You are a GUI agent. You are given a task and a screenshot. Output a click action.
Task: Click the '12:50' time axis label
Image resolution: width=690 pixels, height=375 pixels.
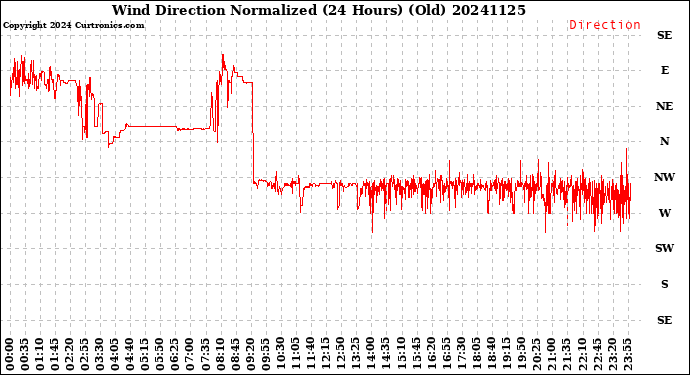point(340,354)
